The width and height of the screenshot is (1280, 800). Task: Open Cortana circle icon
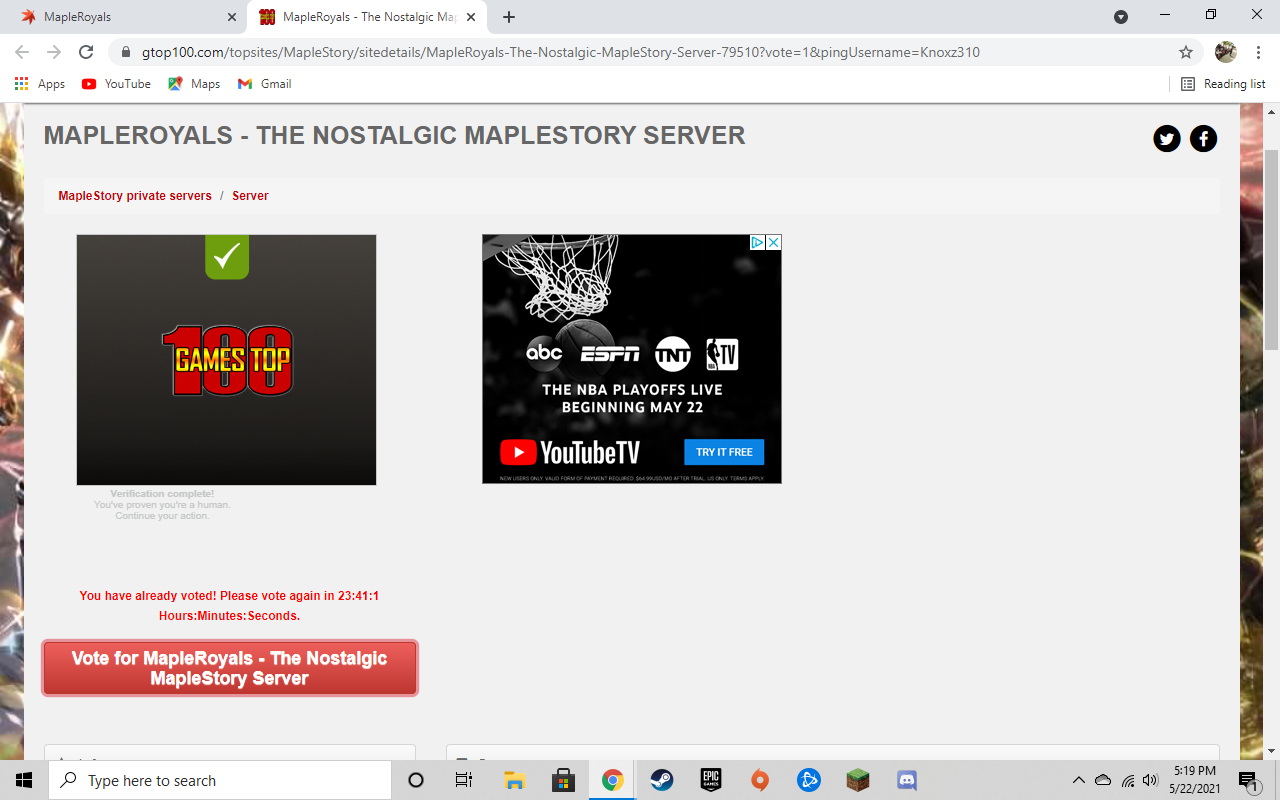click(417, 780)
